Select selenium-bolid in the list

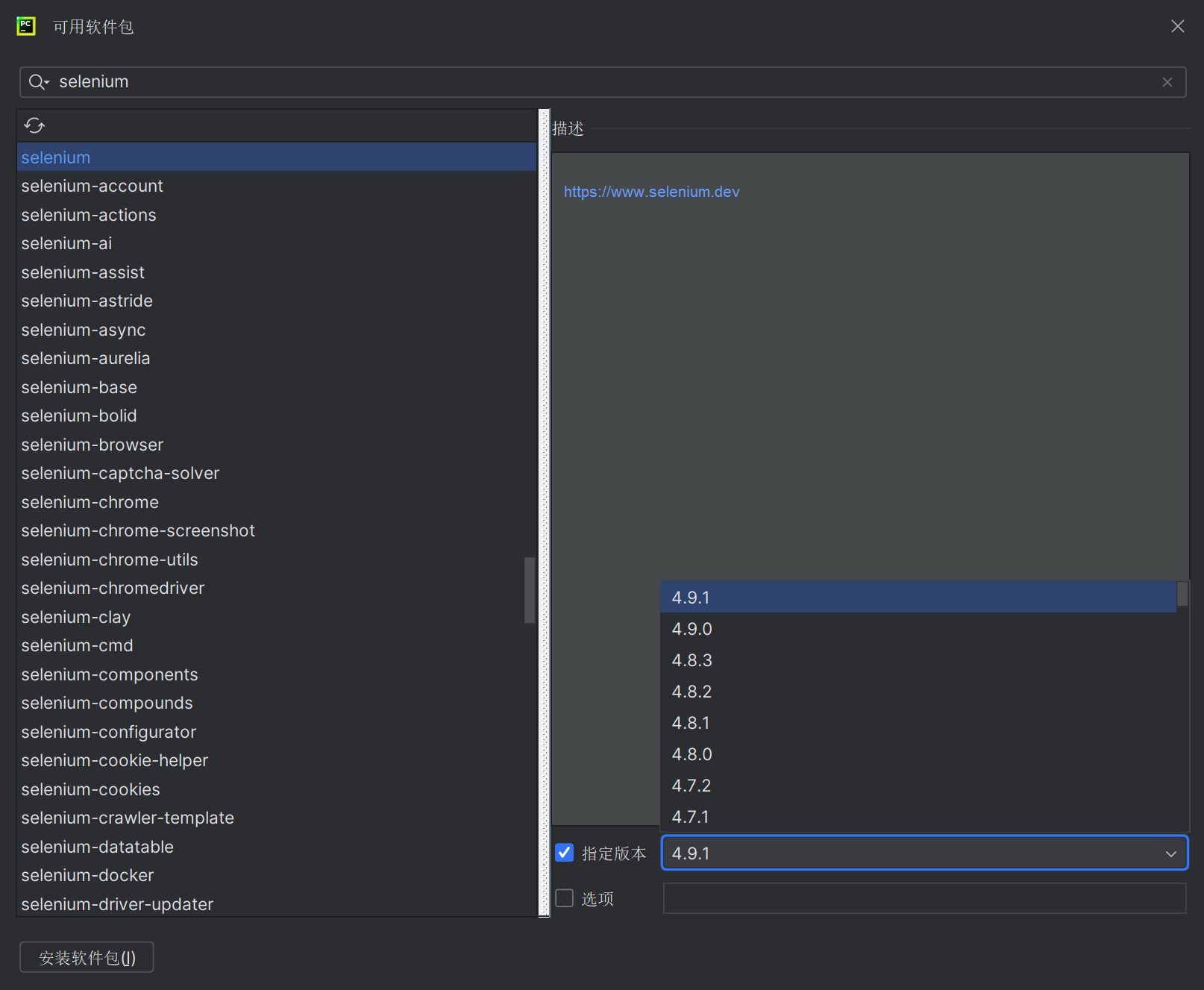[277, 416]
